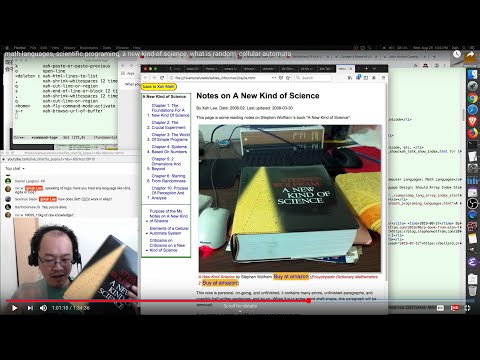
Task: Open video settings with the HD badge
Action: pyautogui.click(x=455, y=308)
